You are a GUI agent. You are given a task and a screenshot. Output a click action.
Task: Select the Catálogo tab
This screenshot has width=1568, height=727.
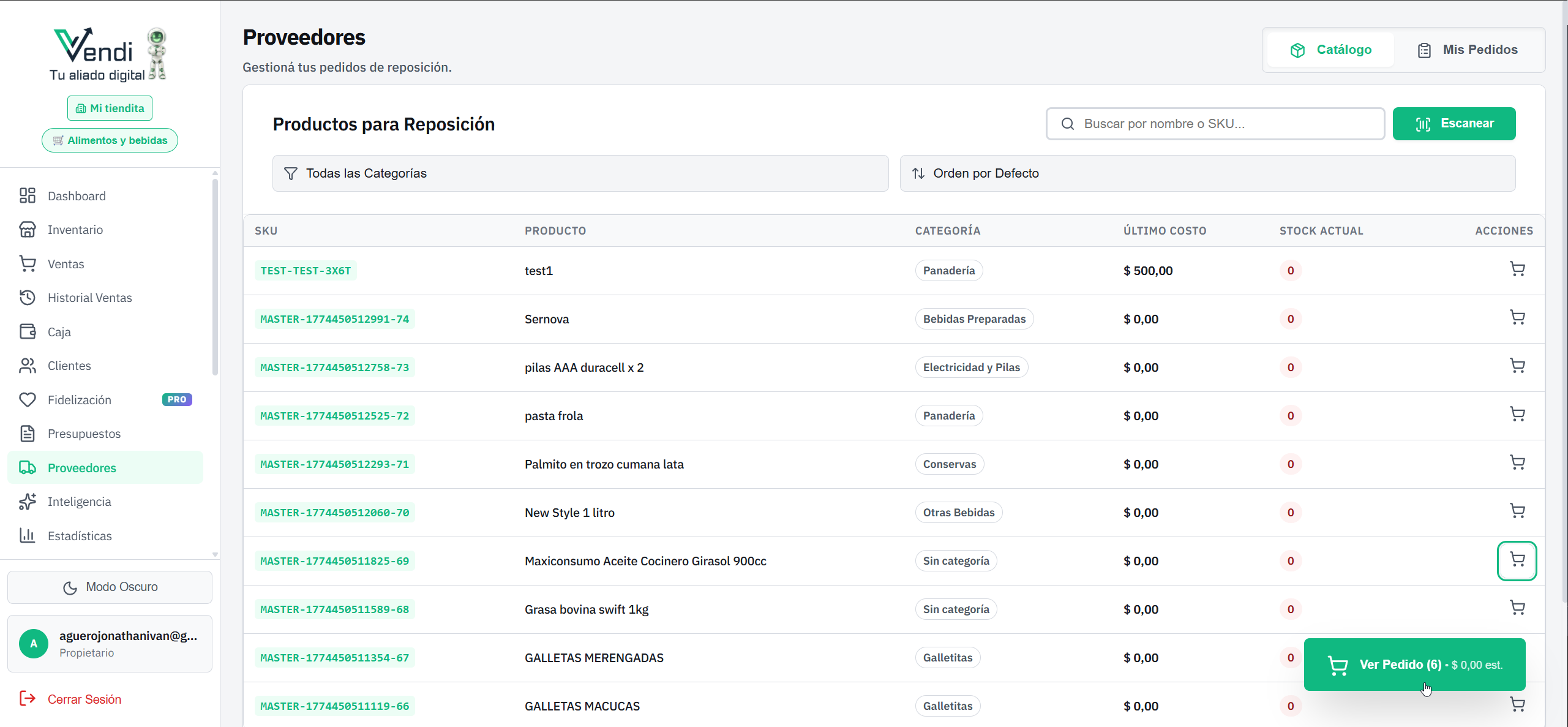[1331, 50]
